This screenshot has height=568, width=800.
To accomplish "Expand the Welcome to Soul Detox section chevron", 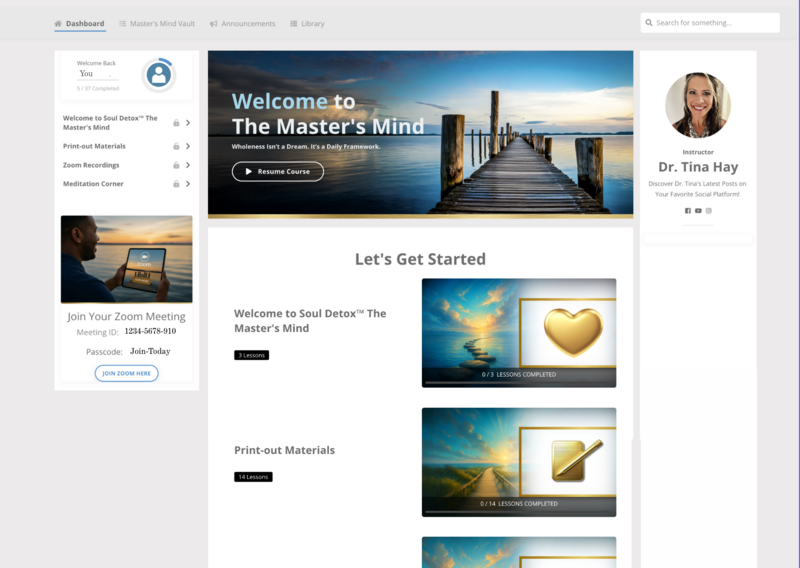I will [188, 123].
